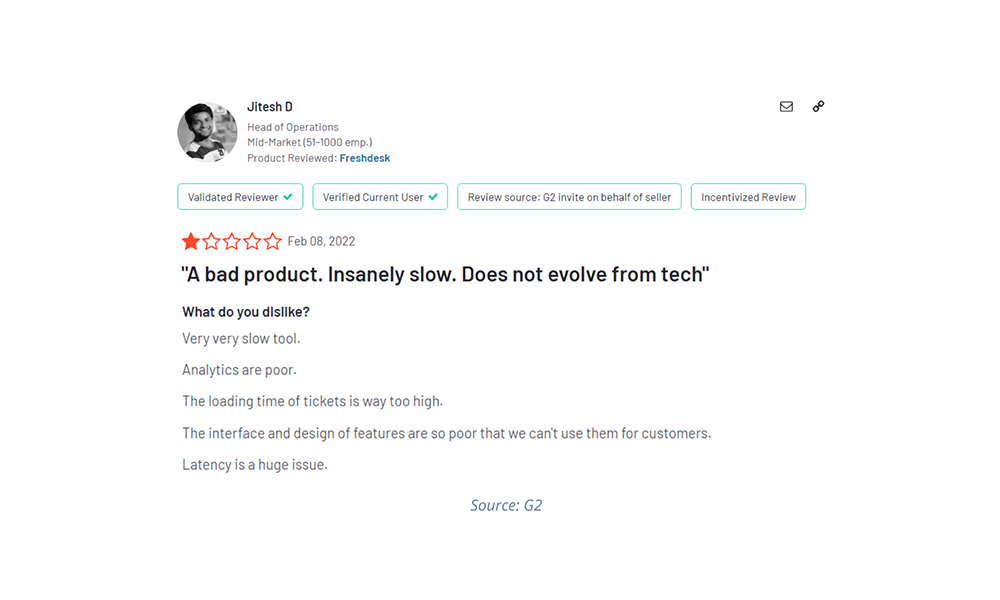The image size is (1000, 600).
Task: Click Jitesh D's profile photo
Action: click(x=206, y=131)
